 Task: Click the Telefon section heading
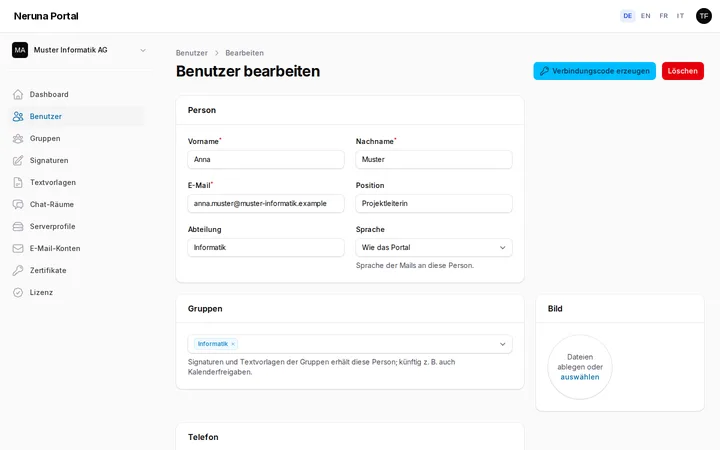pos(203,437)
